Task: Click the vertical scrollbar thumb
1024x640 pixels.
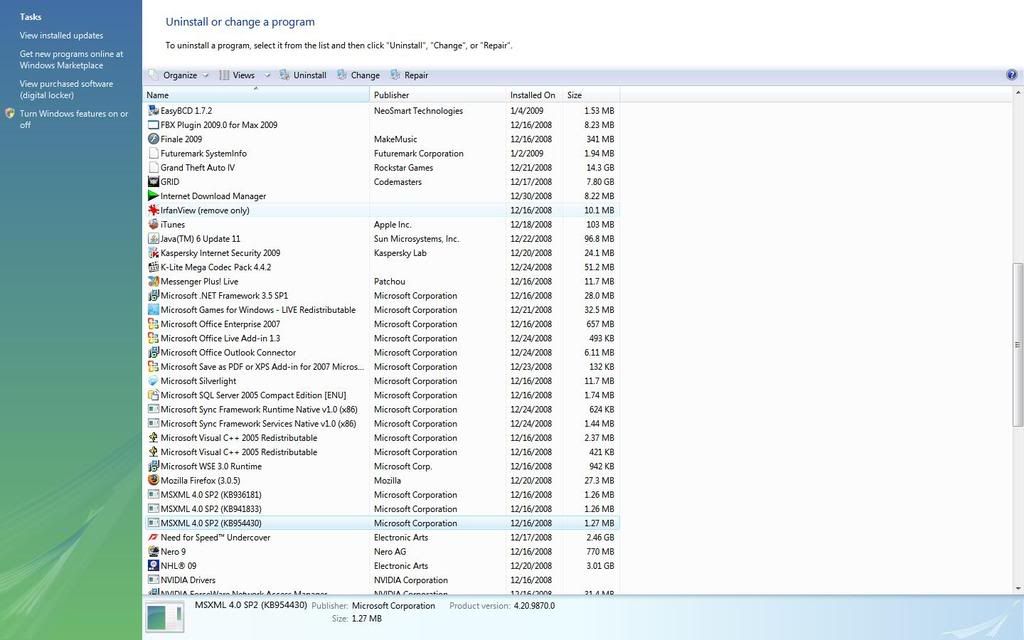Action: pyautogui.click(x=1017, y=345)
